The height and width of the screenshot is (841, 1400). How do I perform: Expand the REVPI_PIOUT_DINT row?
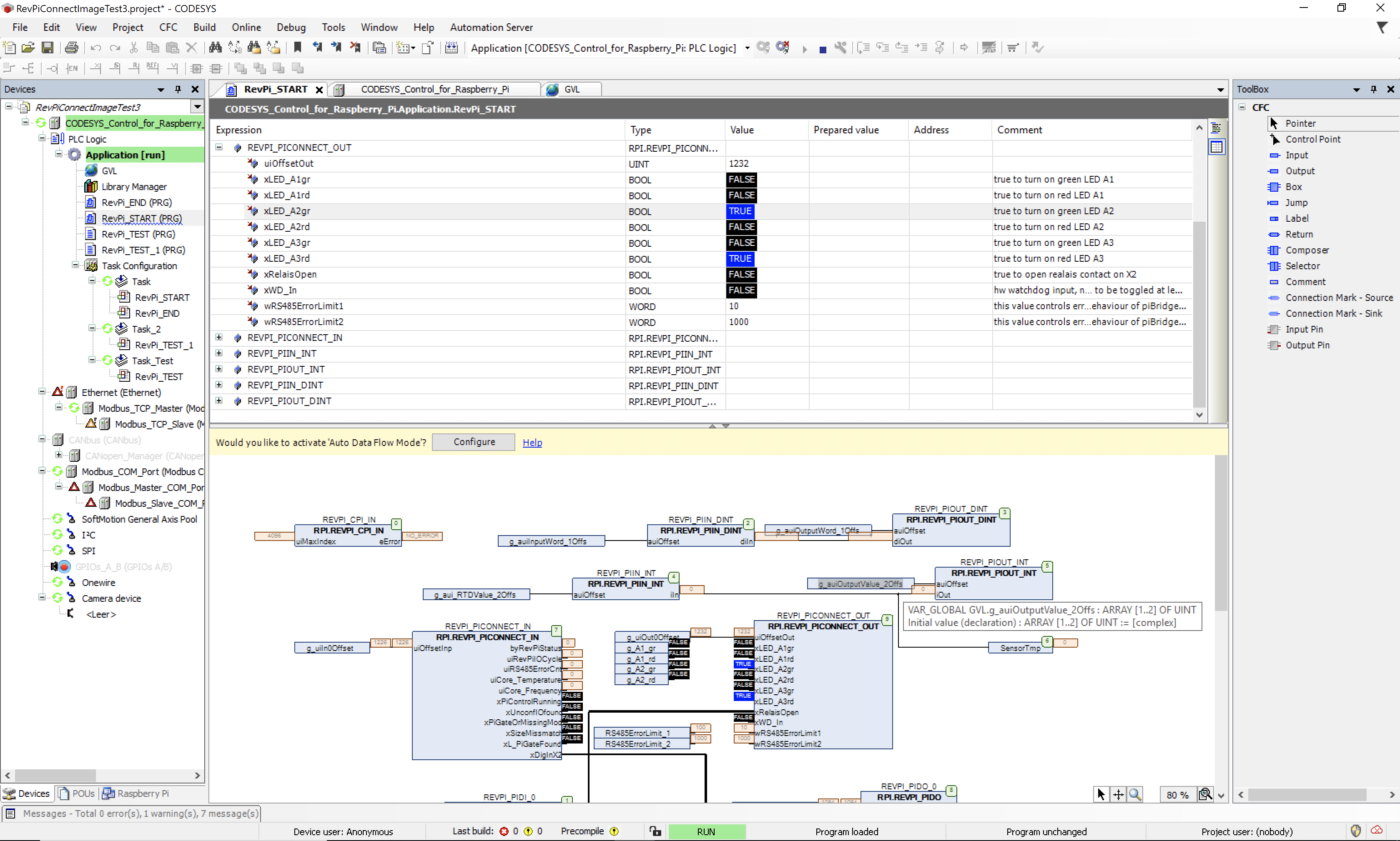point(219,400)
